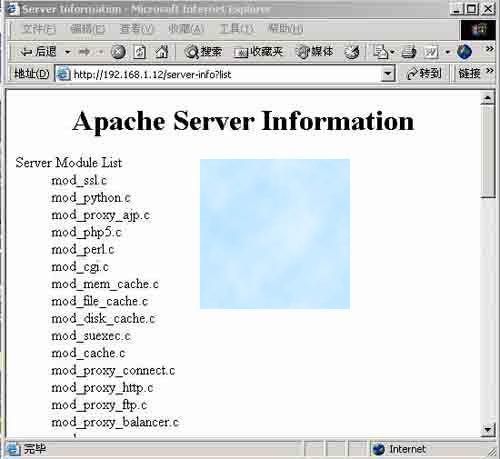Screen dimensions: 500x459
Task: Open the Favorites (收藏夹) toolbar button
Action: click(x=258, y=52)
